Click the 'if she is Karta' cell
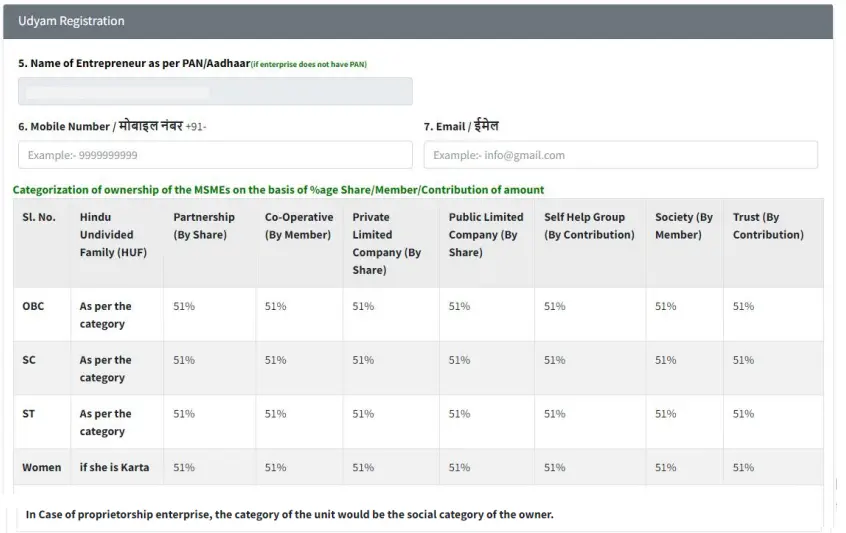Screen dimensions: 846x533 [x=114, y=467]
